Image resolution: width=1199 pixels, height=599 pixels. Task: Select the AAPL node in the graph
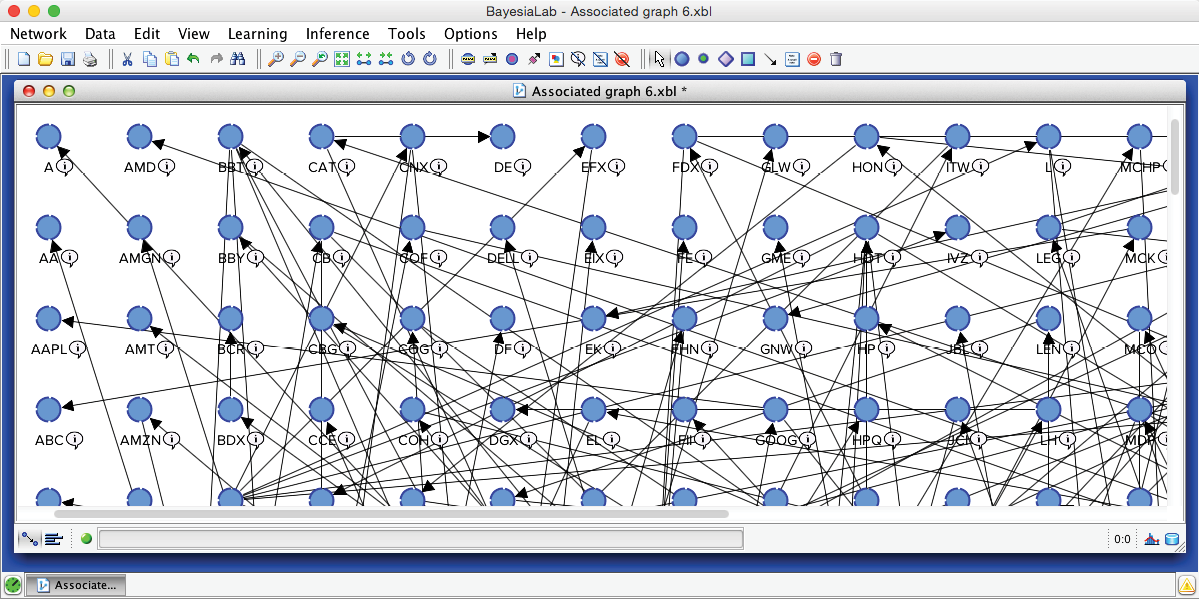(x=48, y=319)
